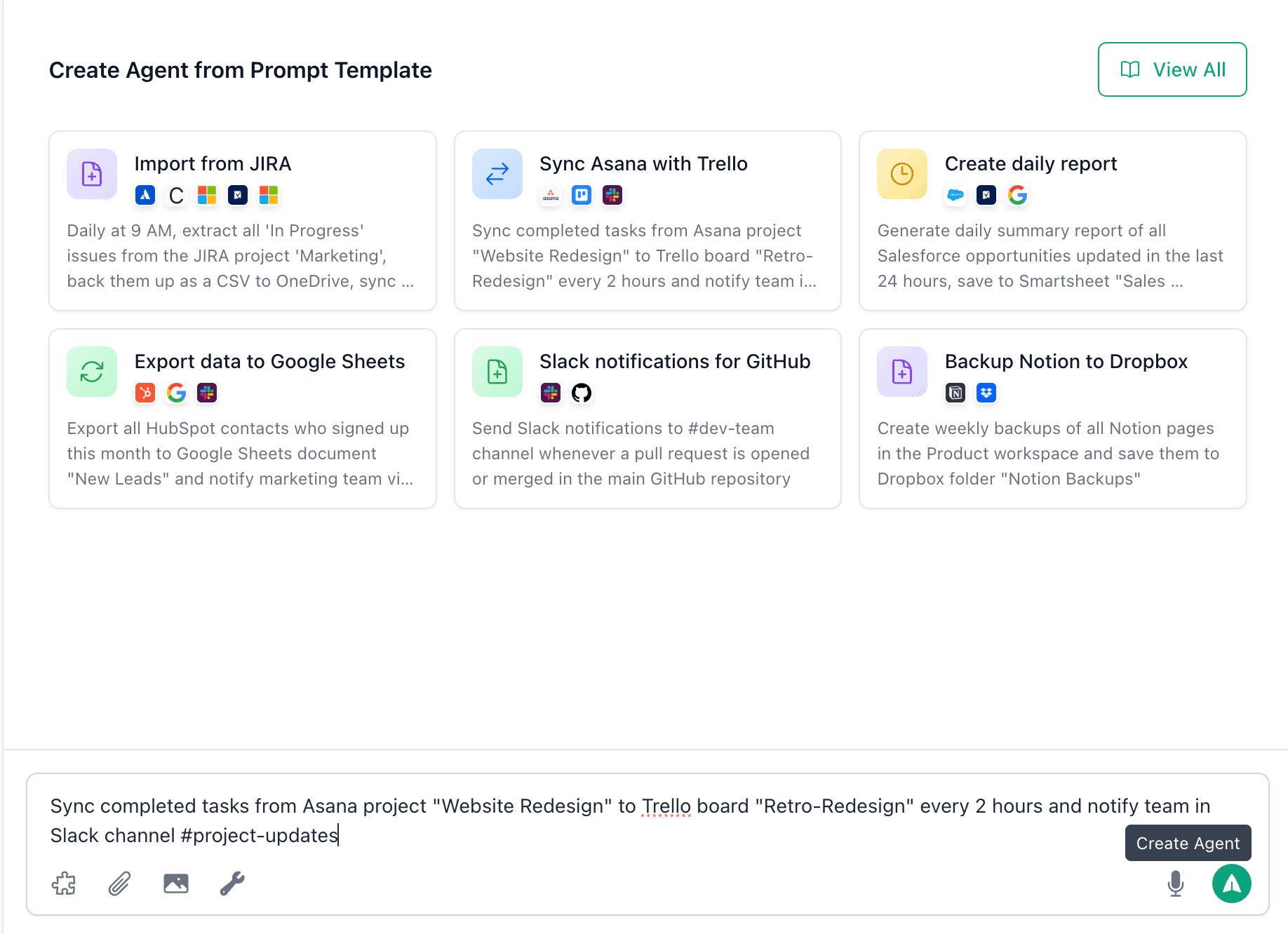Select the Google logo in Create daily report card
Screen dimensions: 1288x934
click(1017, 195)
